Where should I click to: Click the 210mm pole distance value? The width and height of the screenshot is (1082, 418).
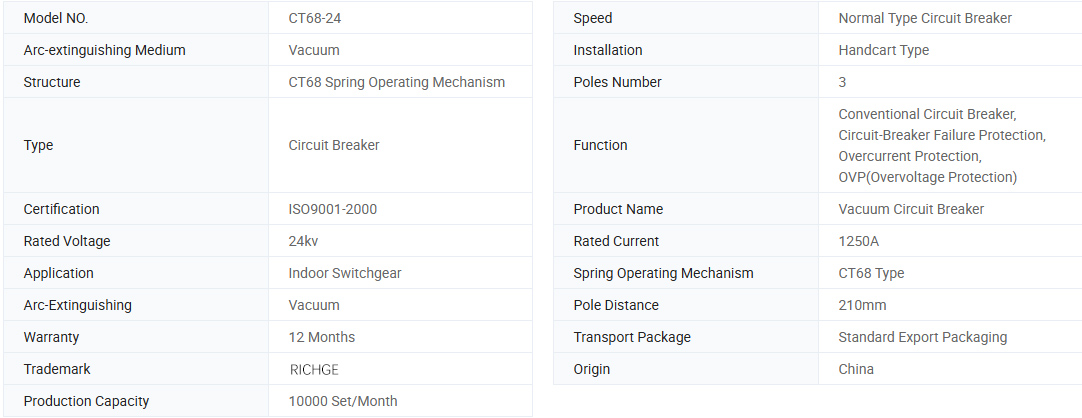pos(862,305)
